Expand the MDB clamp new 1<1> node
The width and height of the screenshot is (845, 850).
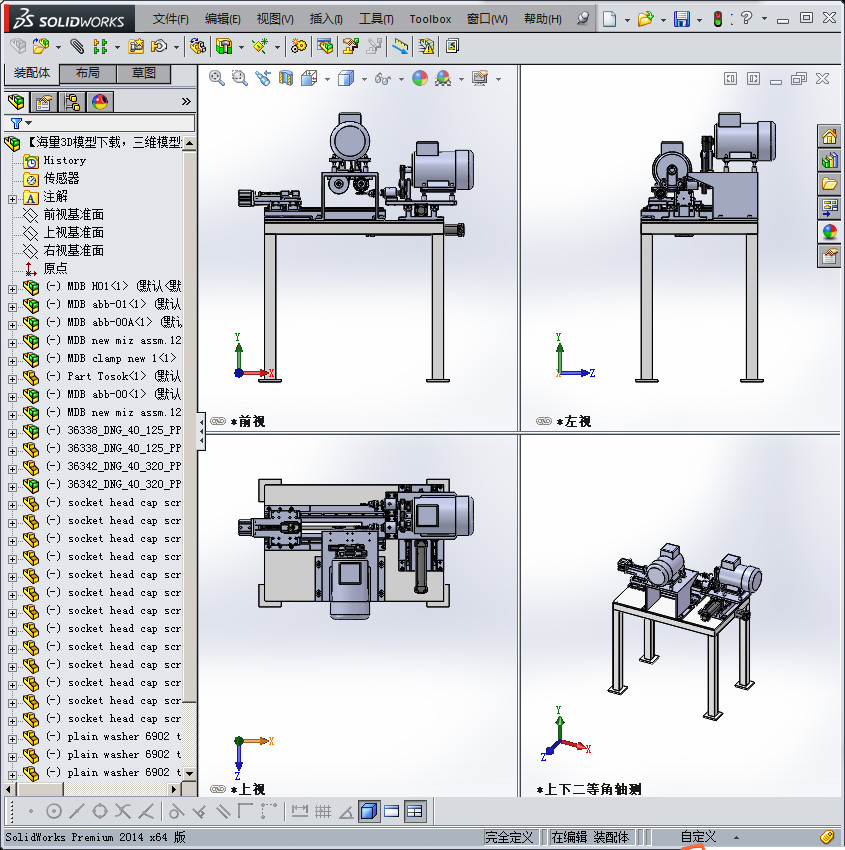12,361
